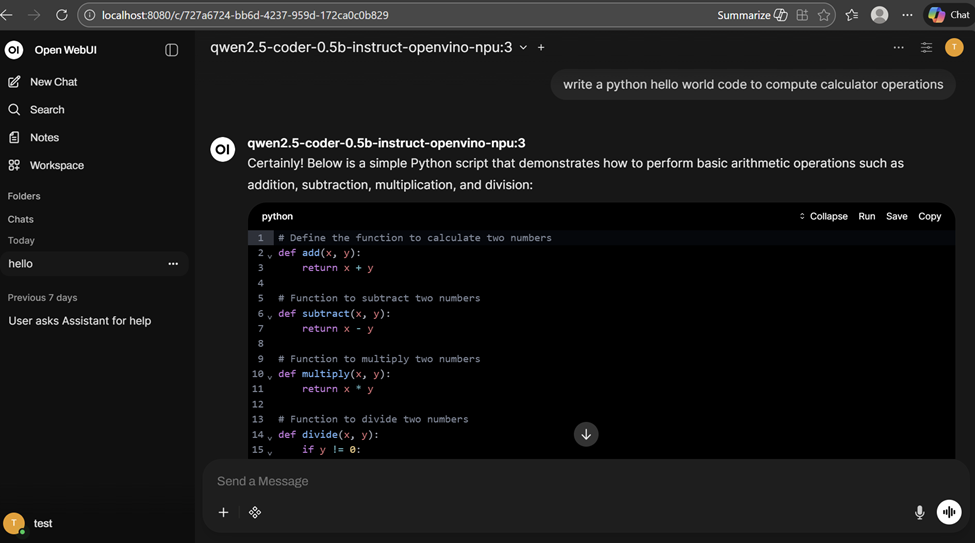This screenshot has height=543, width=975.
Task: Click code line 1 comment text
Action: coord(415,238)
